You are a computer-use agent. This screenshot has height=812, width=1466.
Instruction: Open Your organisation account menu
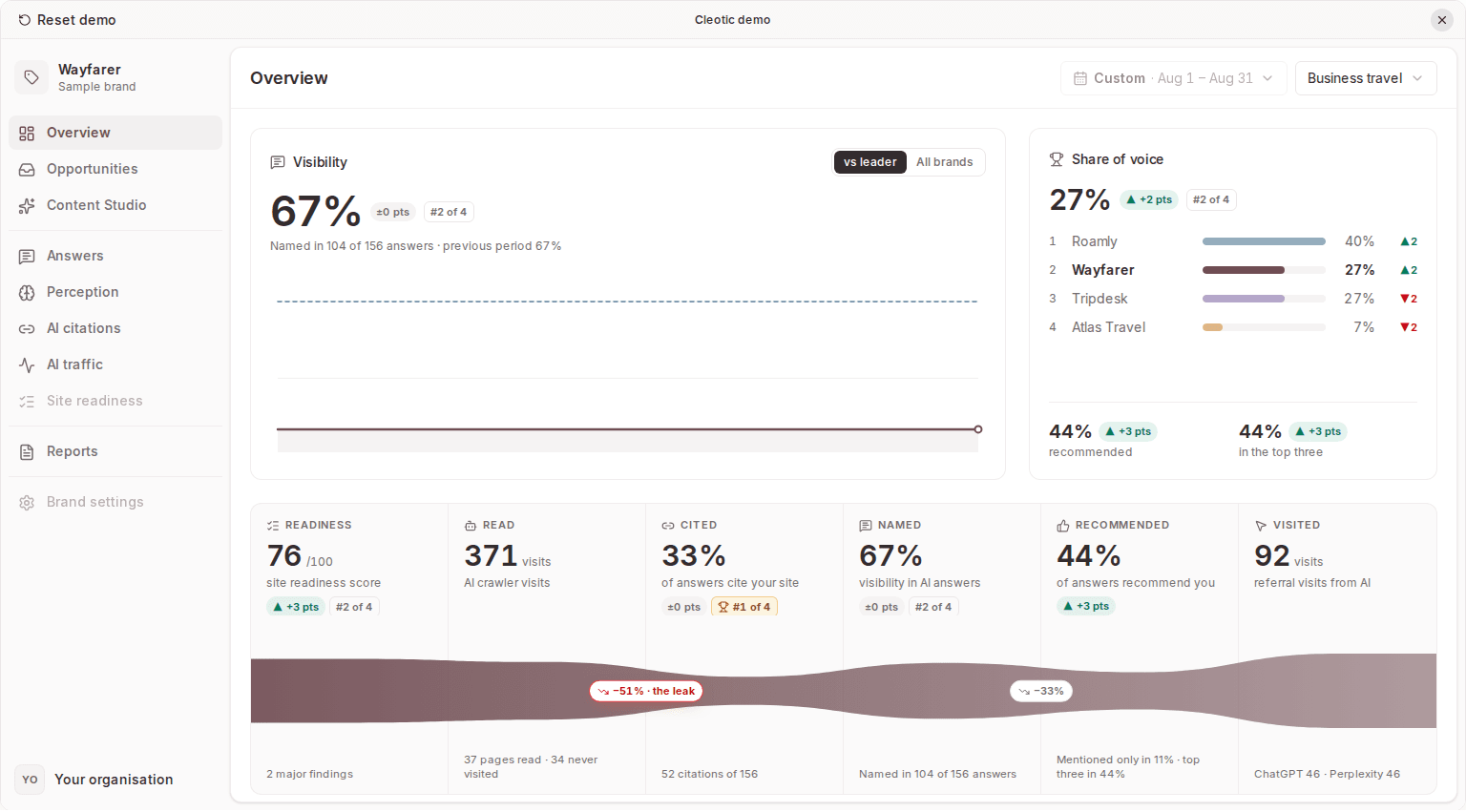click(115, 780)
